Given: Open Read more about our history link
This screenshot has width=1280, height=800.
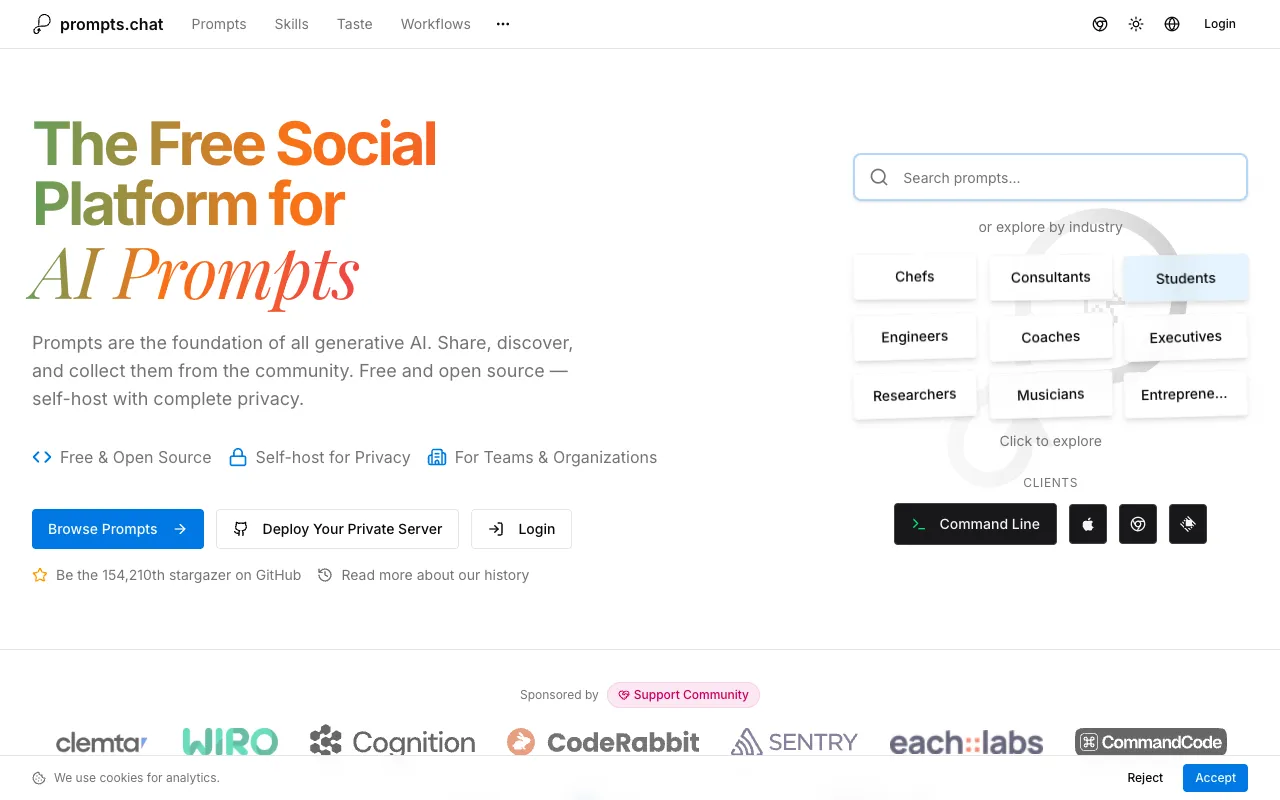Looking at the screenshot, I should (434, 575).
